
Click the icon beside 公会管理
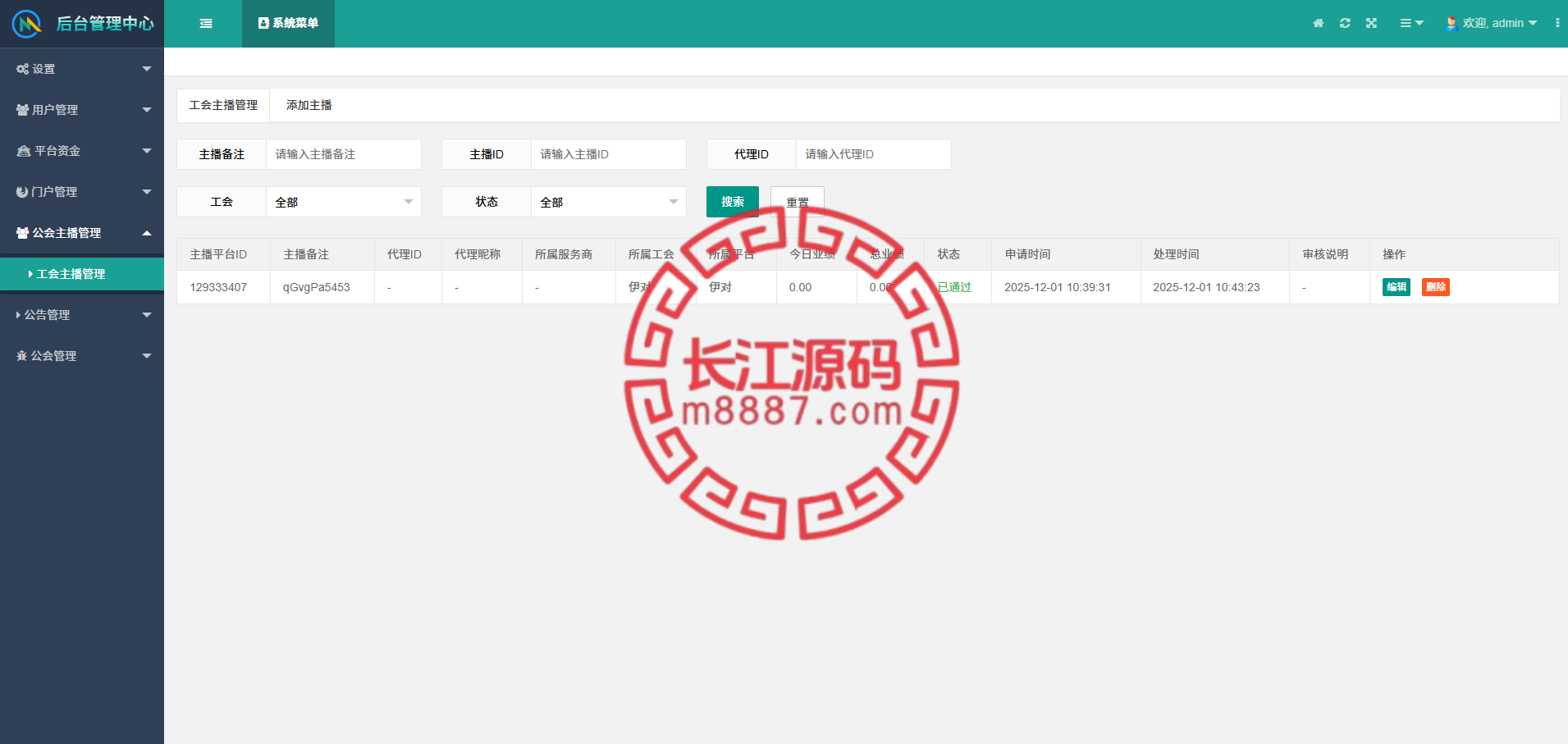pyautogui.click(x=22, y=356)
